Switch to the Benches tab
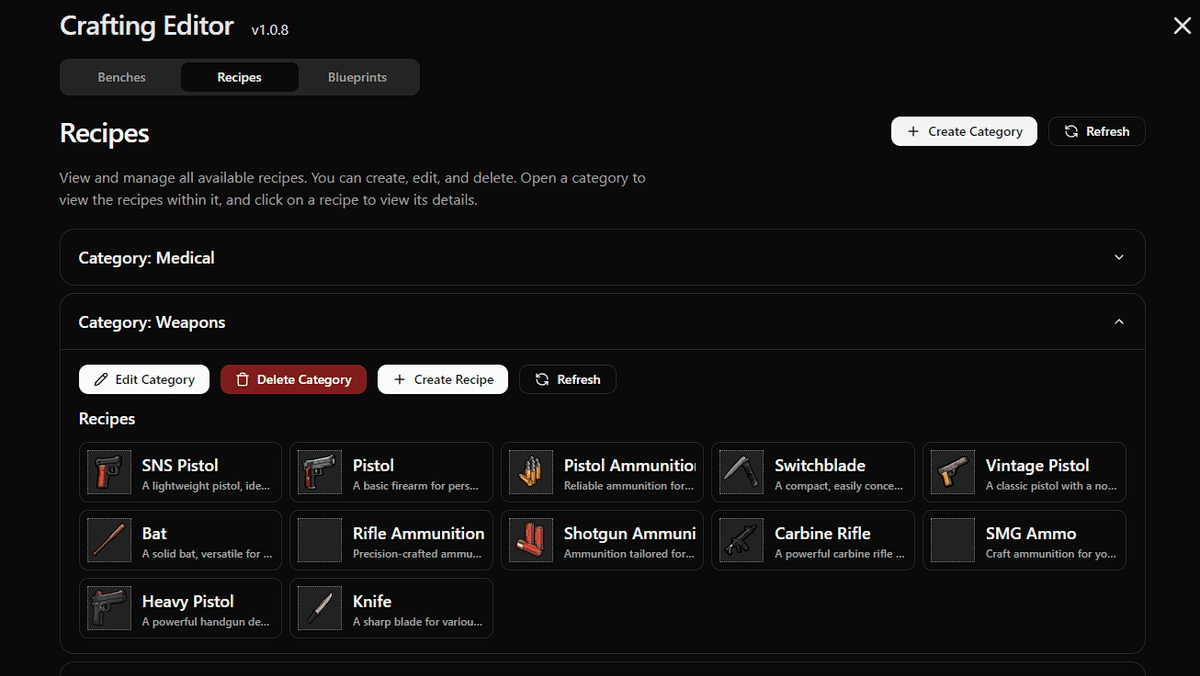1200x676 pixels. (x=121, y=76)
